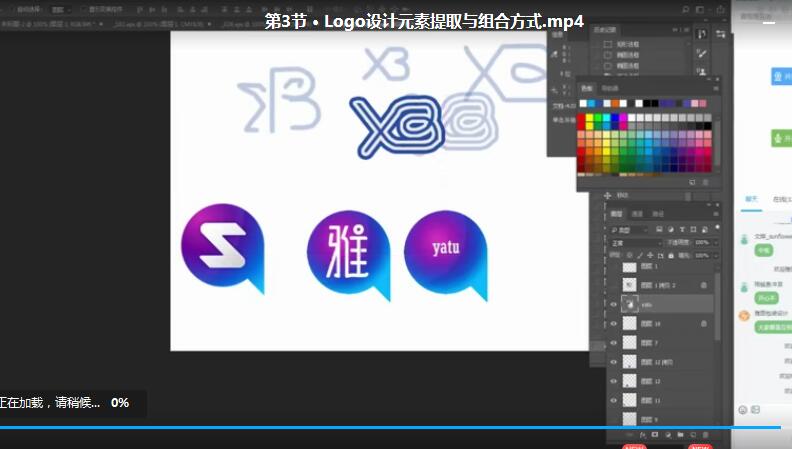Toggle the Show Transform Controls checkbox
The height and width of the screenshot is (449, 792).
pos(82,8)
